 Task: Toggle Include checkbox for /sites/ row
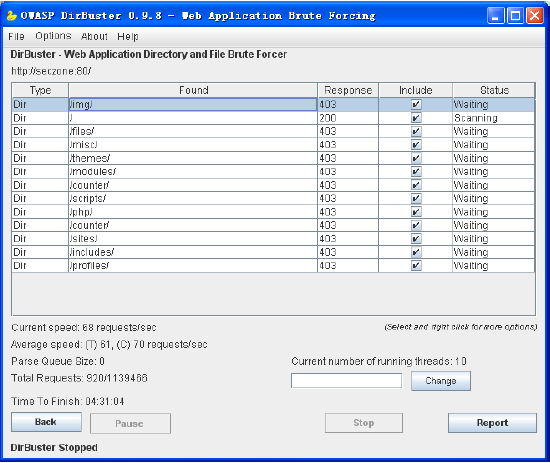[x=416, y=239]
